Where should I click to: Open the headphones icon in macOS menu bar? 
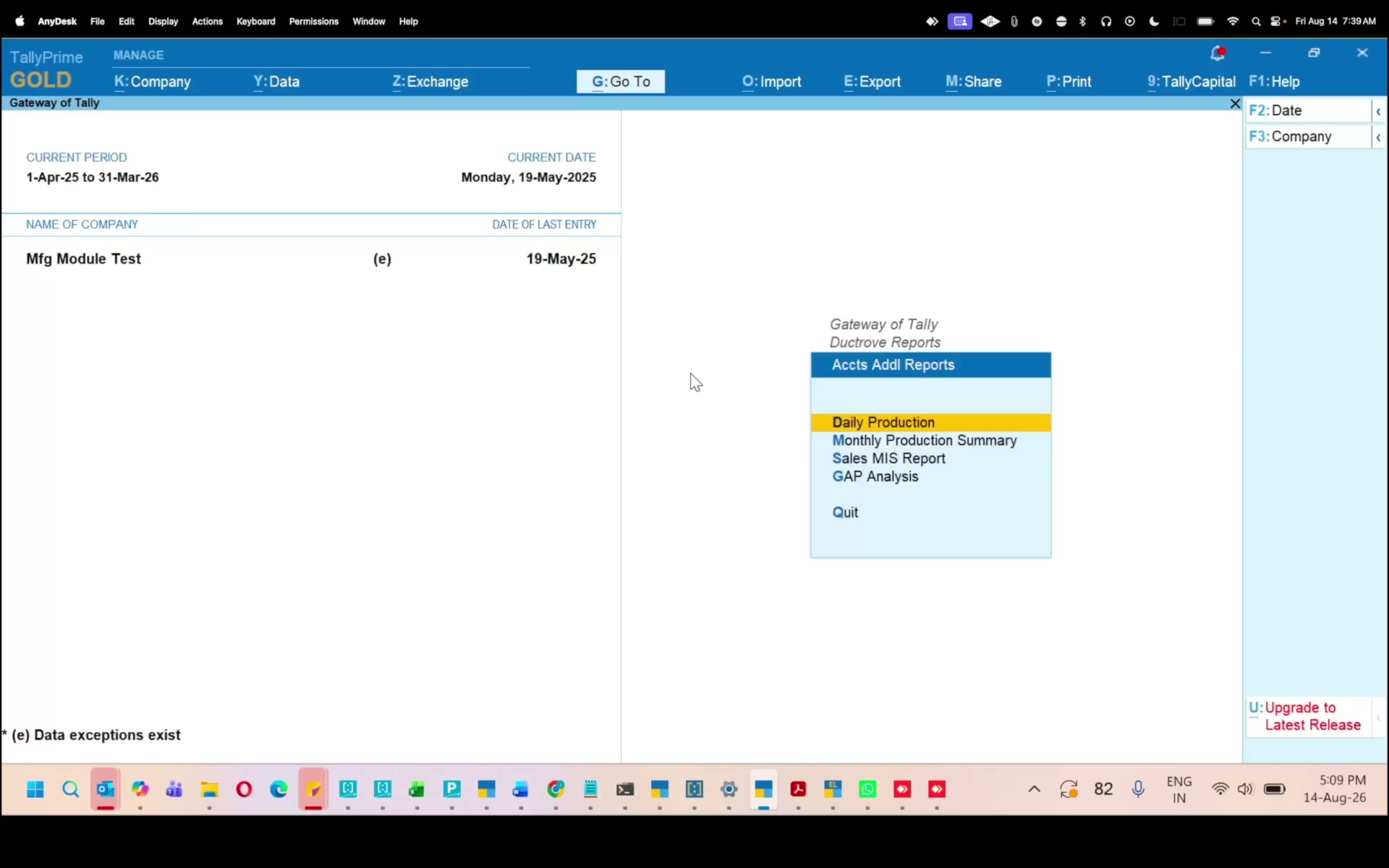[1106, 22]
